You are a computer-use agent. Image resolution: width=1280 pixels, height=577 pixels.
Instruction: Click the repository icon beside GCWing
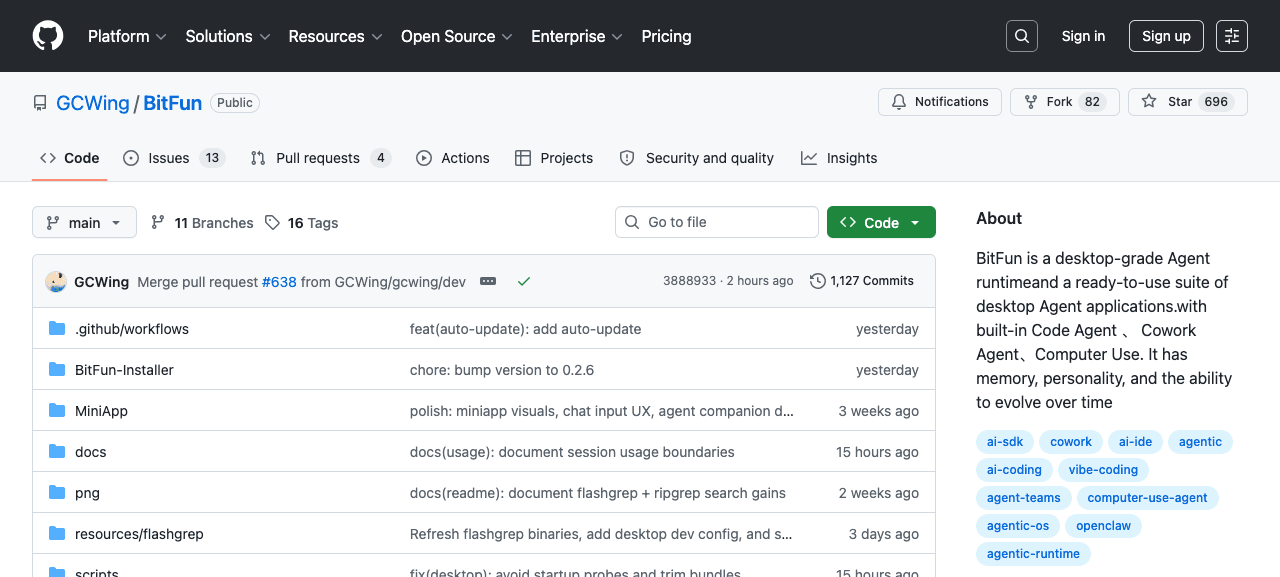tap(40, 103)
